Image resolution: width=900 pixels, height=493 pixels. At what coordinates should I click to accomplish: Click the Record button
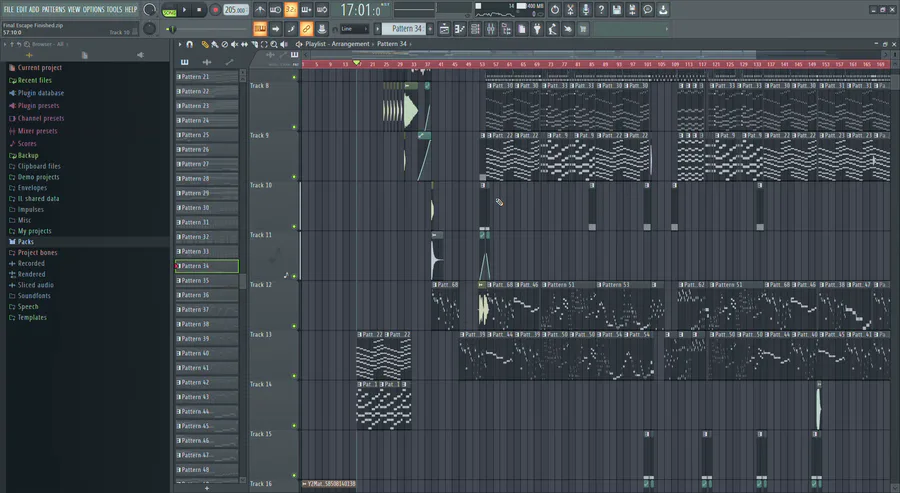point(215,10)
